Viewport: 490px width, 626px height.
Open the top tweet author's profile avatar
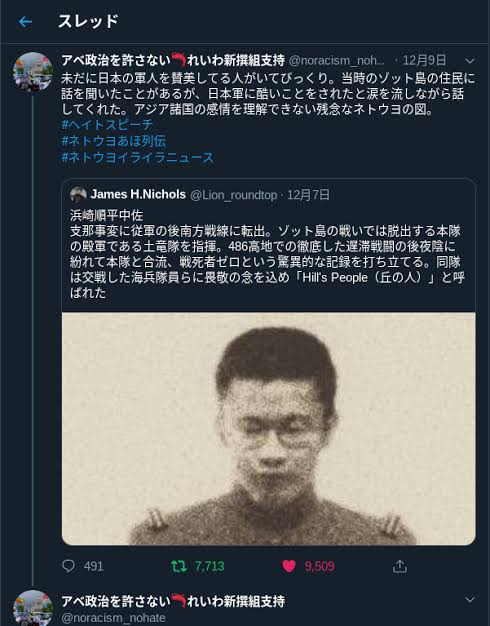(33, 72)
